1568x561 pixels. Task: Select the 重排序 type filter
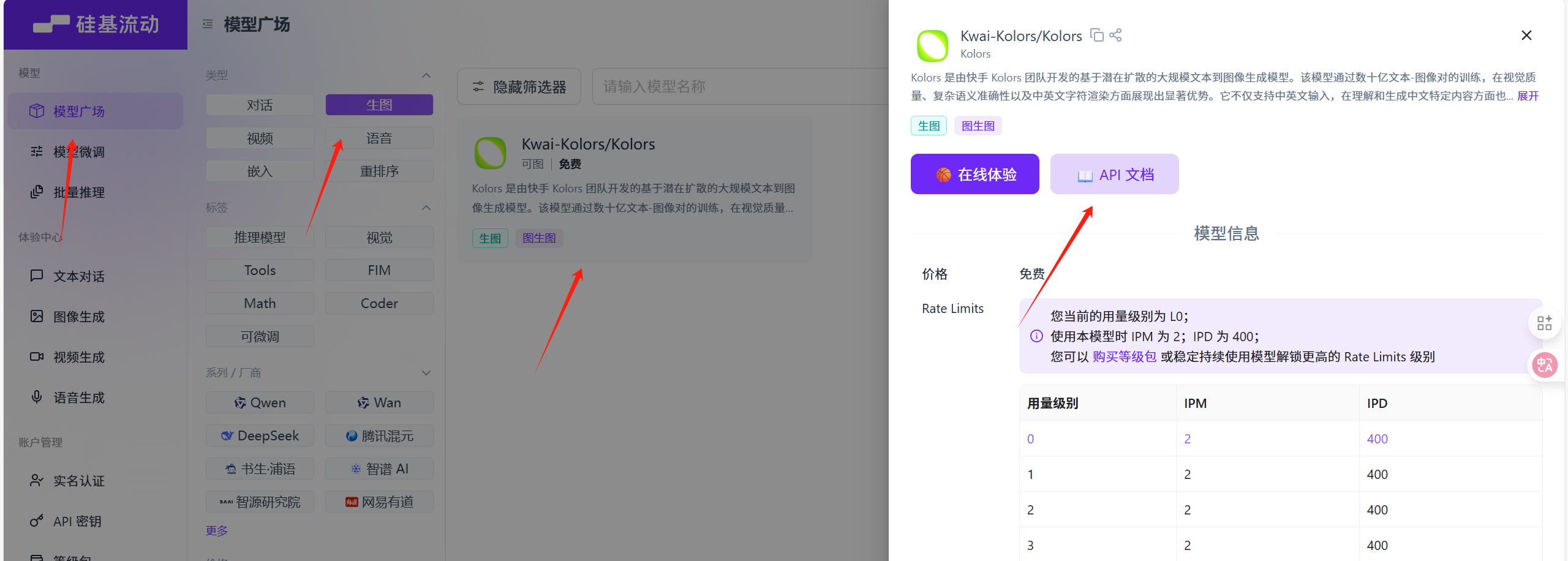[x=379, y=171]
